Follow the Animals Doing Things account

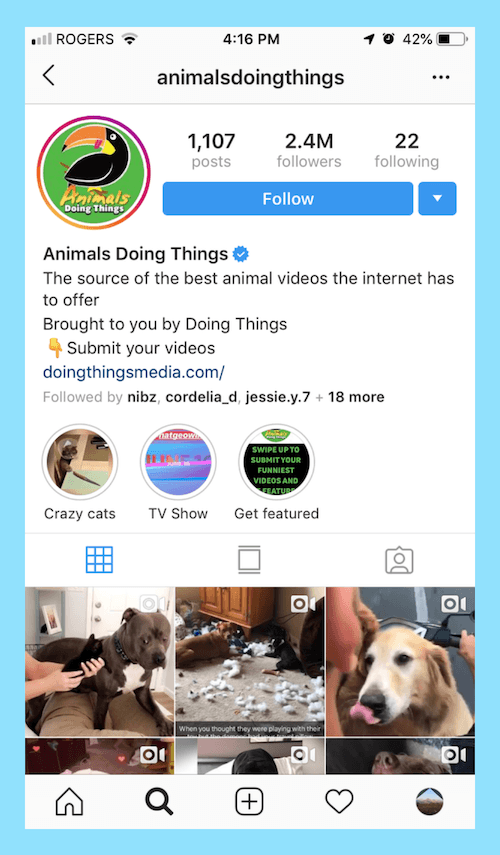[x=288, y=198]
